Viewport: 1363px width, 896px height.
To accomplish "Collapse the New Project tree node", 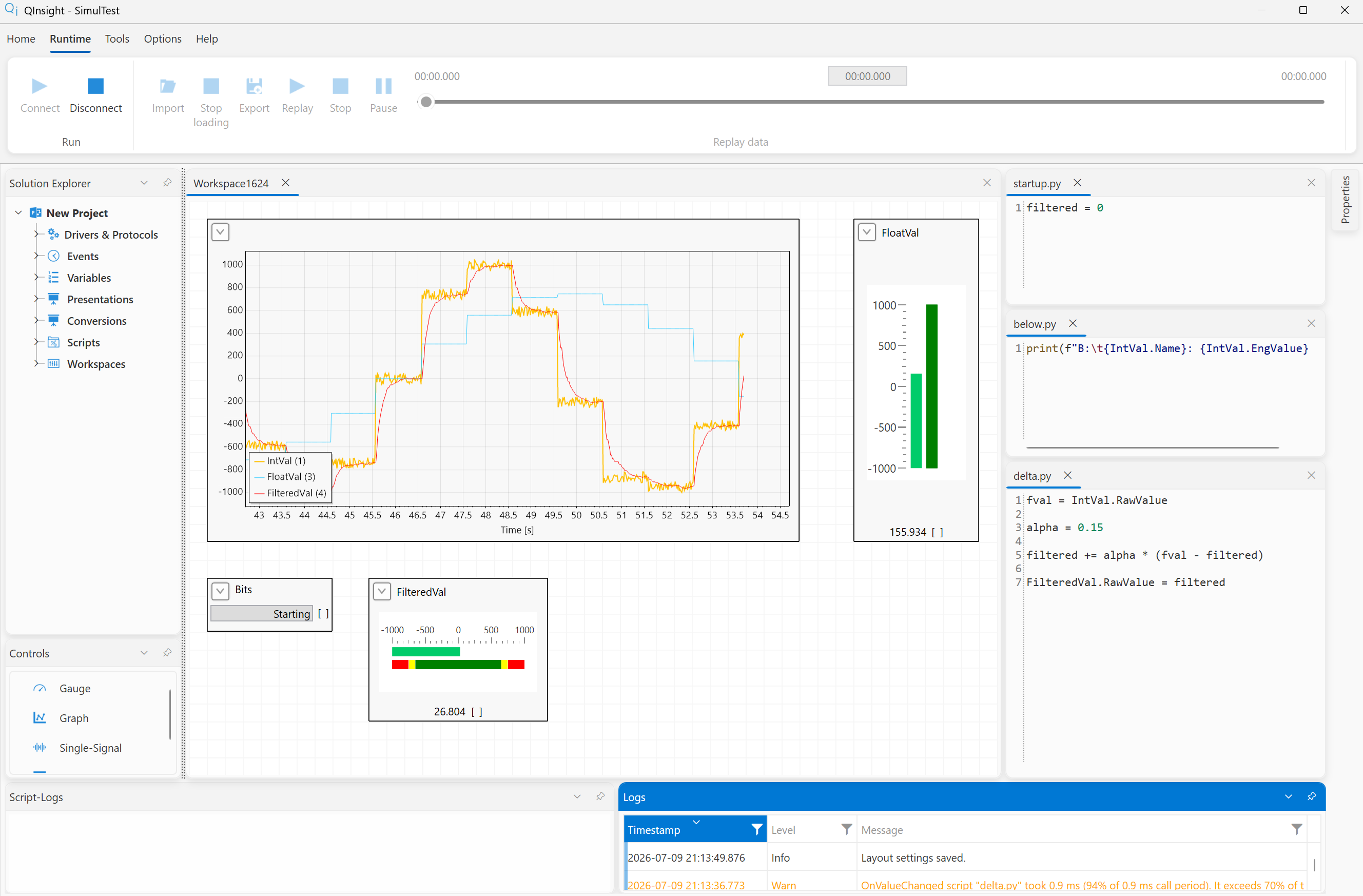I will [18, 212].
